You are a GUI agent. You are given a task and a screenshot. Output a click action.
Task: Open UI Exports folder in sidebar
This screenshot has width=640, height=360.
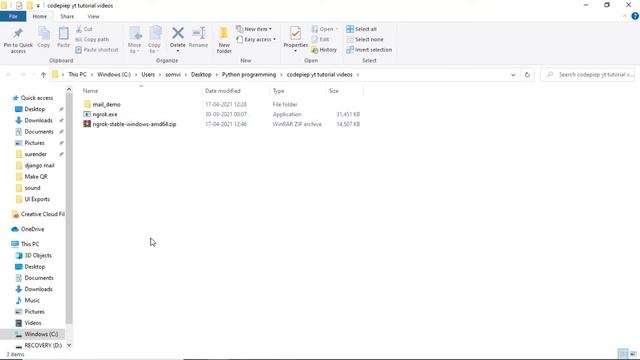pos(37,199)
